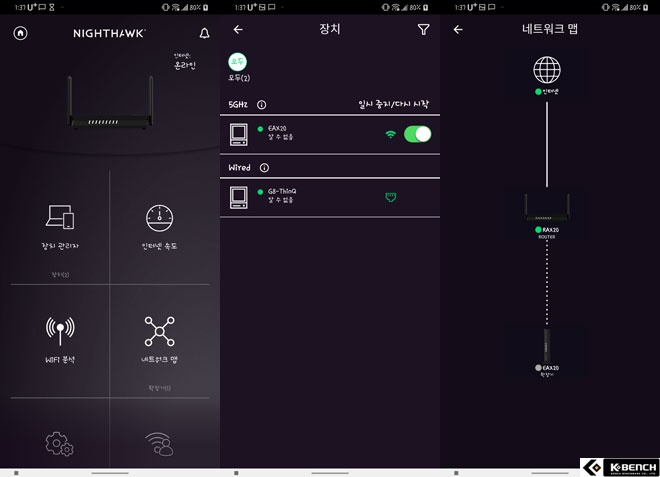
Task: Open the 네트워크 맵 icon on dashboard
Action: point(160,331)
